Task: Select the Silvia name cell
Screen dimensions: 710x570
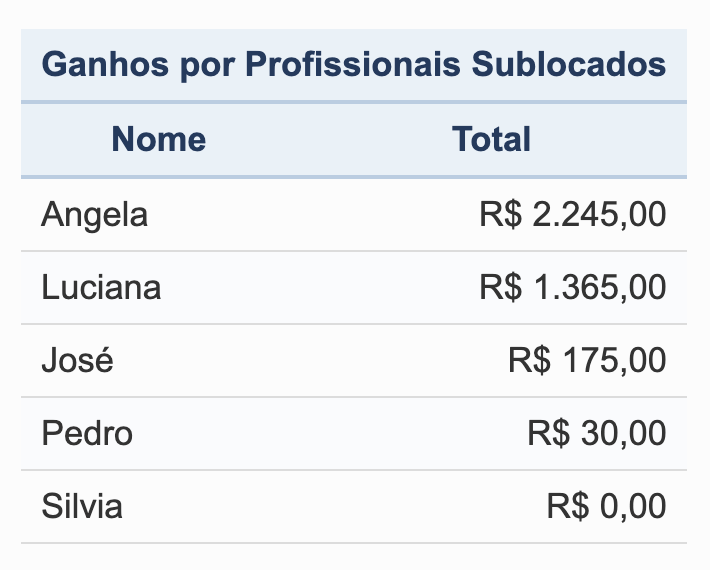Action: [82, 506]
